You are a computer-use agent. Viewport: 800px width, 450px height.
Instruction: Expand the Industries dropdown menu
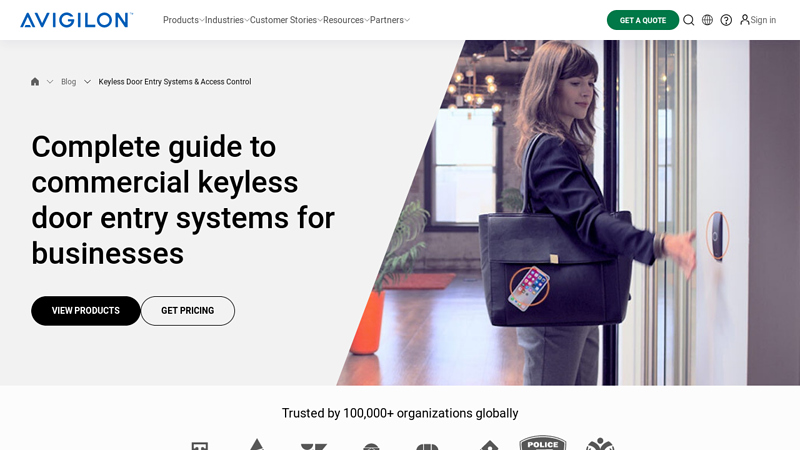tap(226, 20)
